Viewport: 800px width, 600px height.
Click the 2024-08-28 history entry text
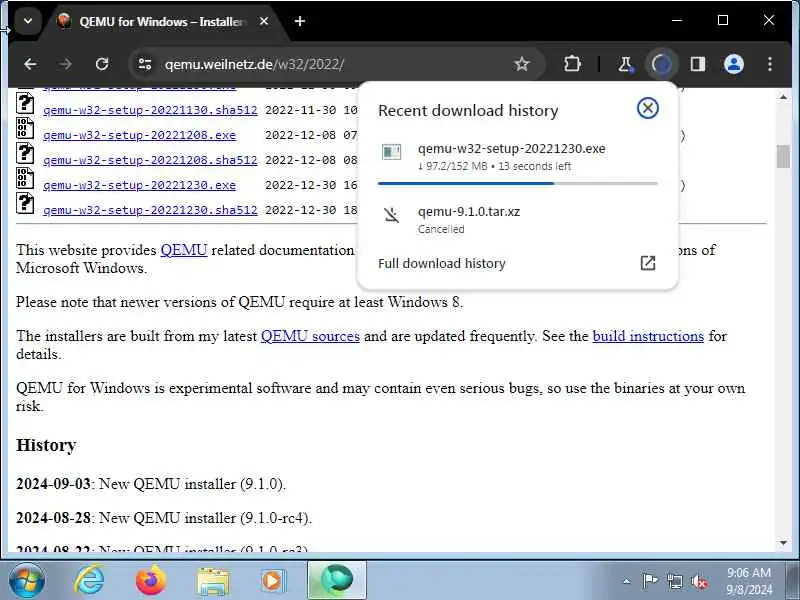pyautogui.click(x=164, y=518)
